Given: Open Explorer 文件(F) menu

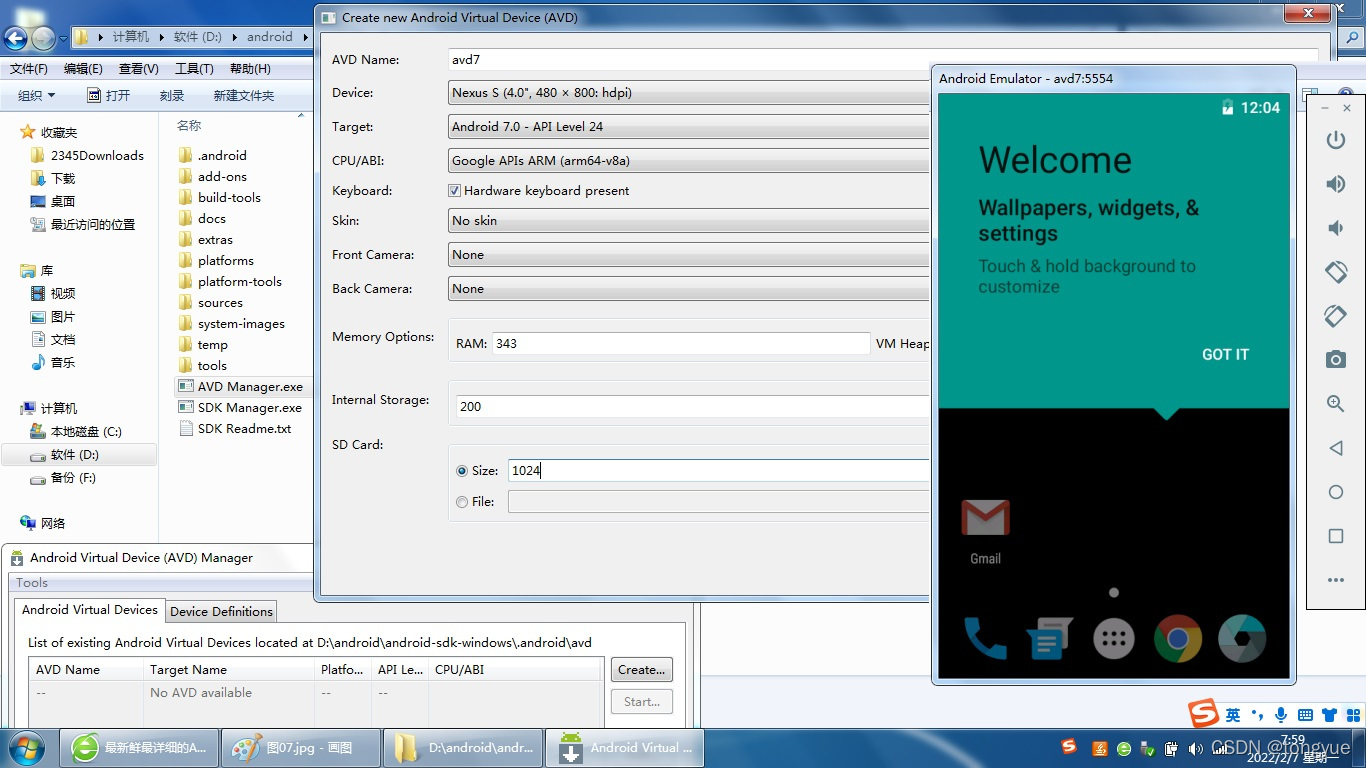Looking at the screenshot, I should click(29, 69).
